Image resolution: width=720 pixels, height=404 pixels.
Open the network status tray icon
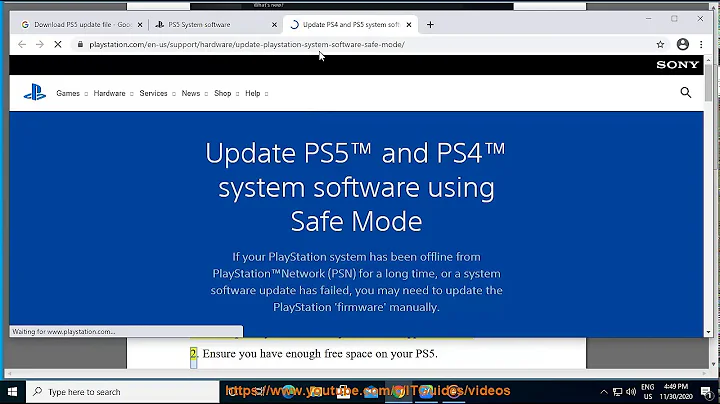618,392
